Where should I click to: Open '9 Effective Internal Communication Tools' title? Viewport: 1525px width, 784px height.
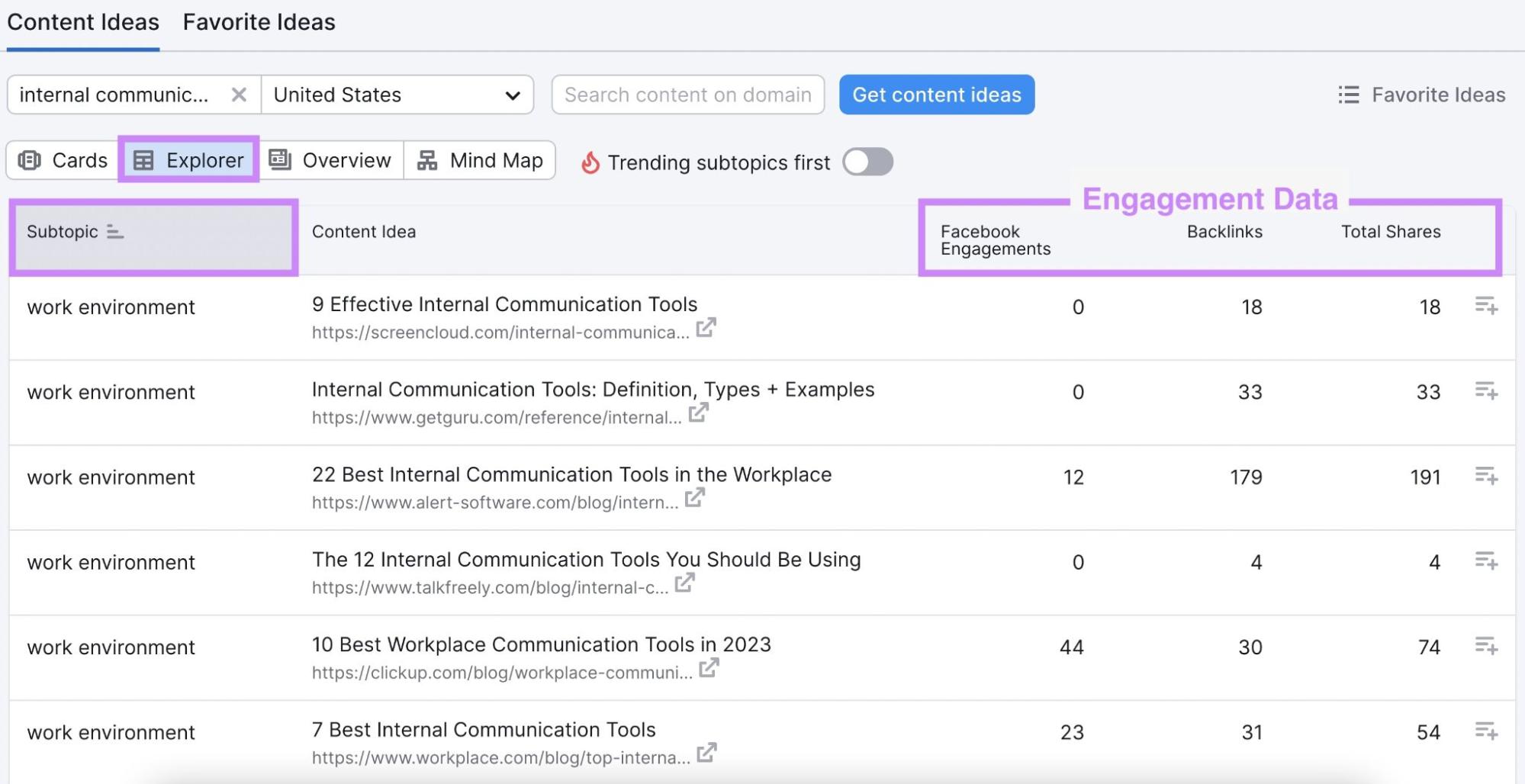tap(504, 304)
